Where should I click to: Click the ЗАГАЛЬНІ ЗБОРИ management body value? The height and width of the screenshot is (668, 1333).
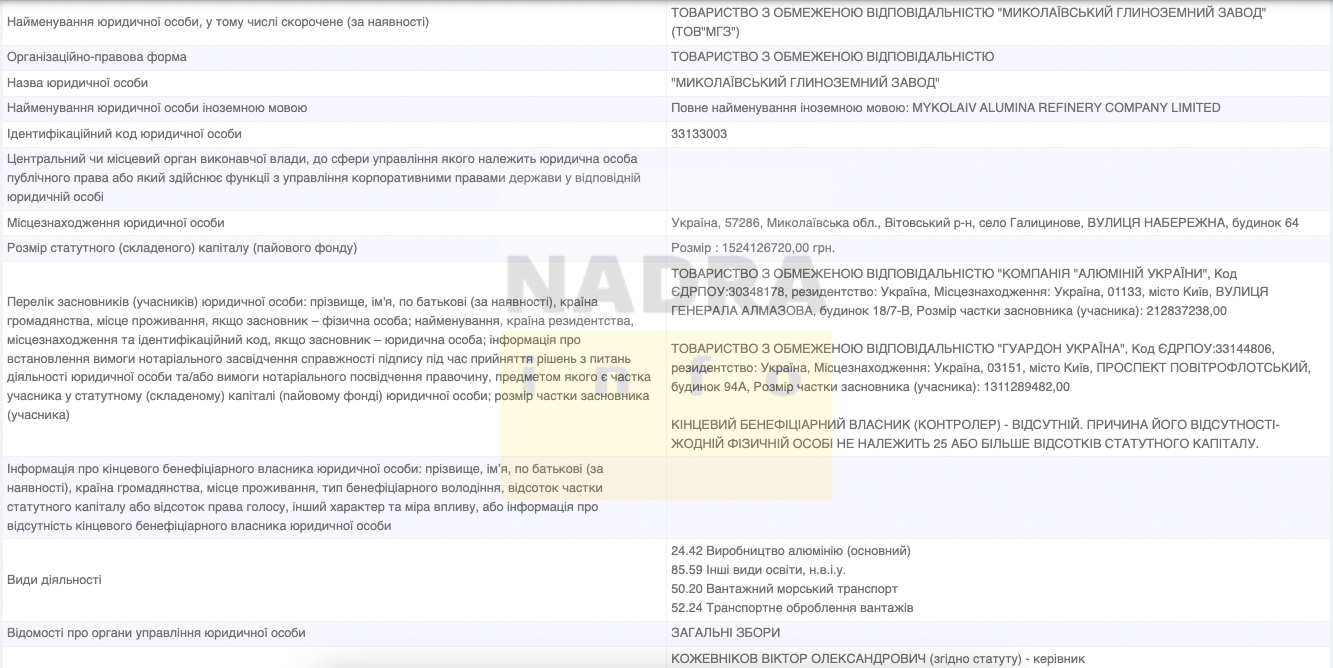(x=725, y=633)
